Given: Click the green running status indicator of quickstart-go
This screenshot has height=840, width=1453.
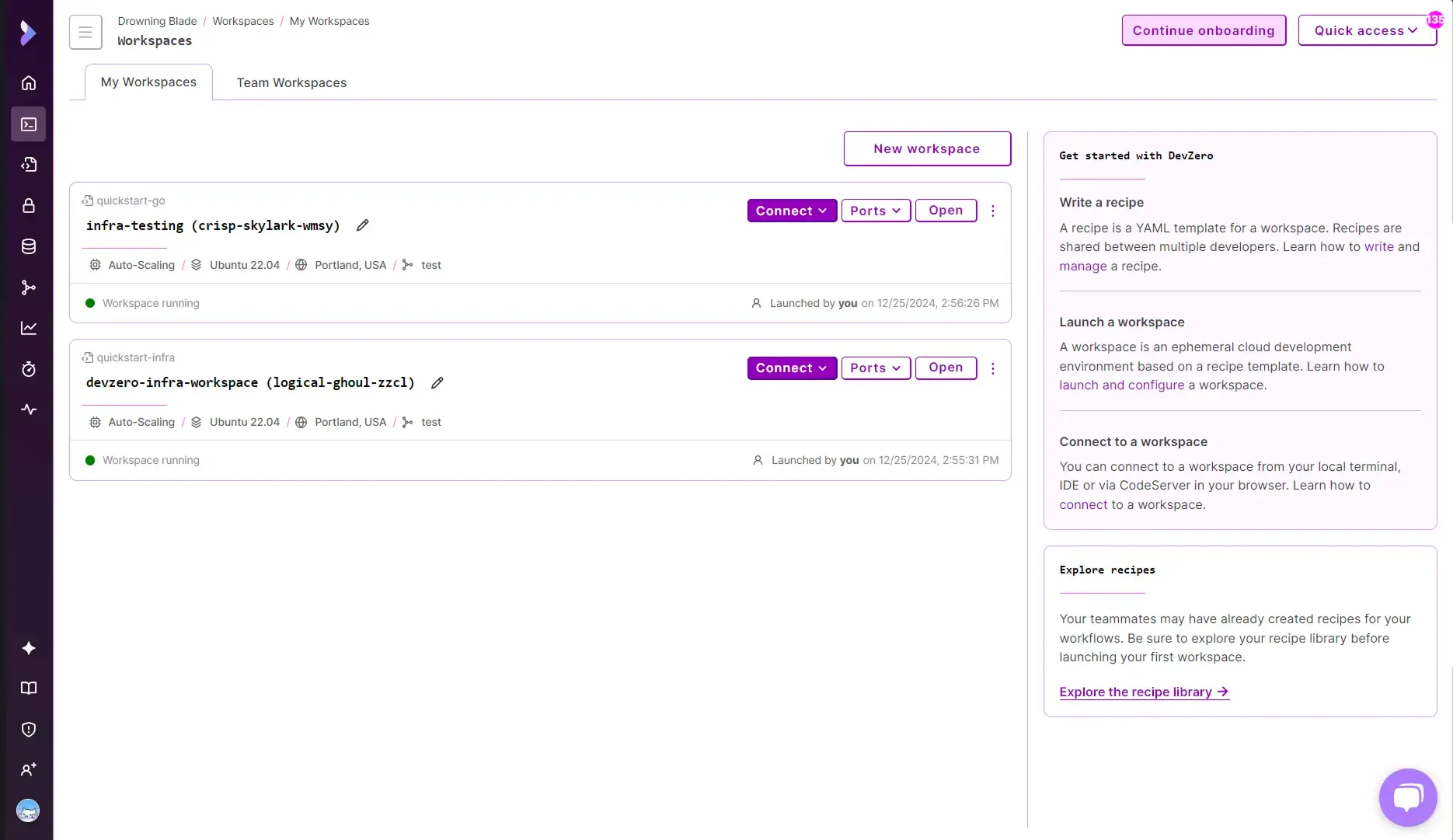Looking at the screenshot, I should pos(89,303).
